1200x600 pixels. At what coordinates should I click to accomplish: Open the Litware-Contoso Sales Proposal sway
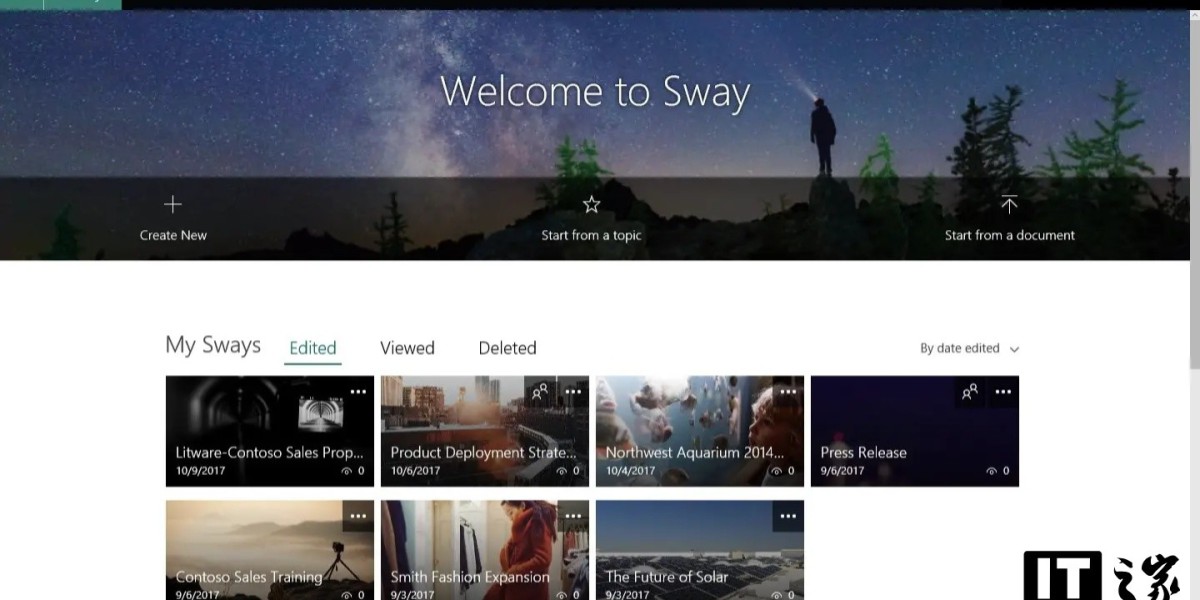[x=269, y=452]
